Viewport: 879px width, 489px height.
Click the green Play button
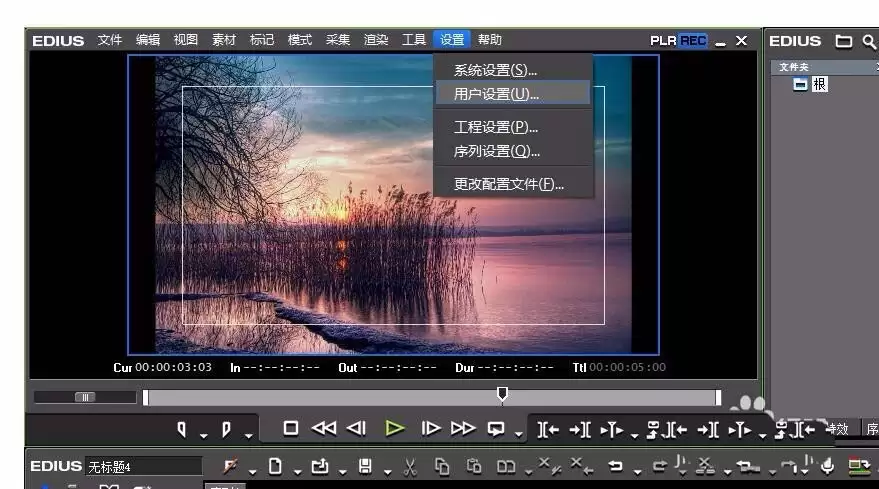click(395, 429)
